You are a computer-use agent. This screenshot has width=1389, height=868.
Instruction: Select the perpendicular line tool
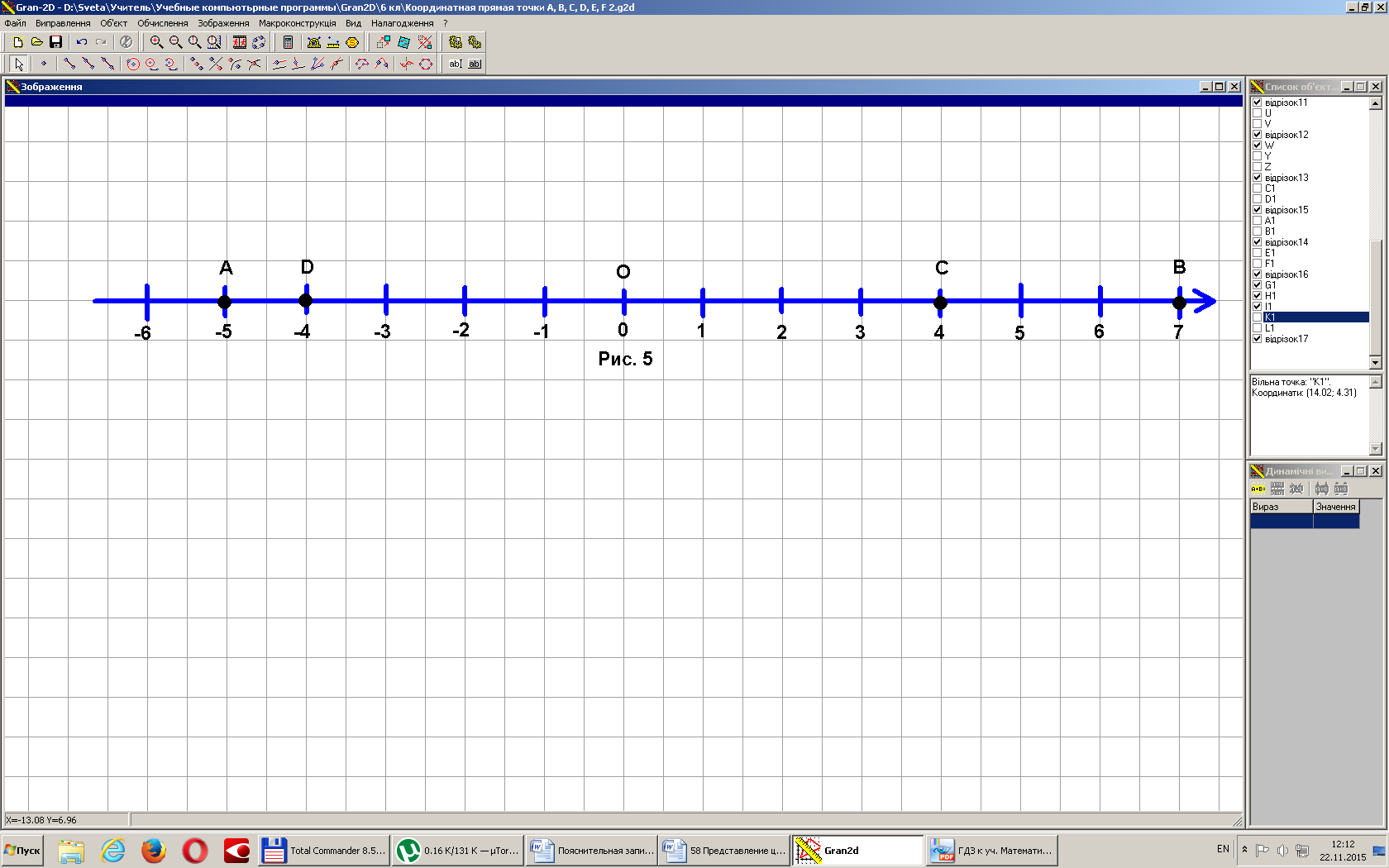point(298,64)
